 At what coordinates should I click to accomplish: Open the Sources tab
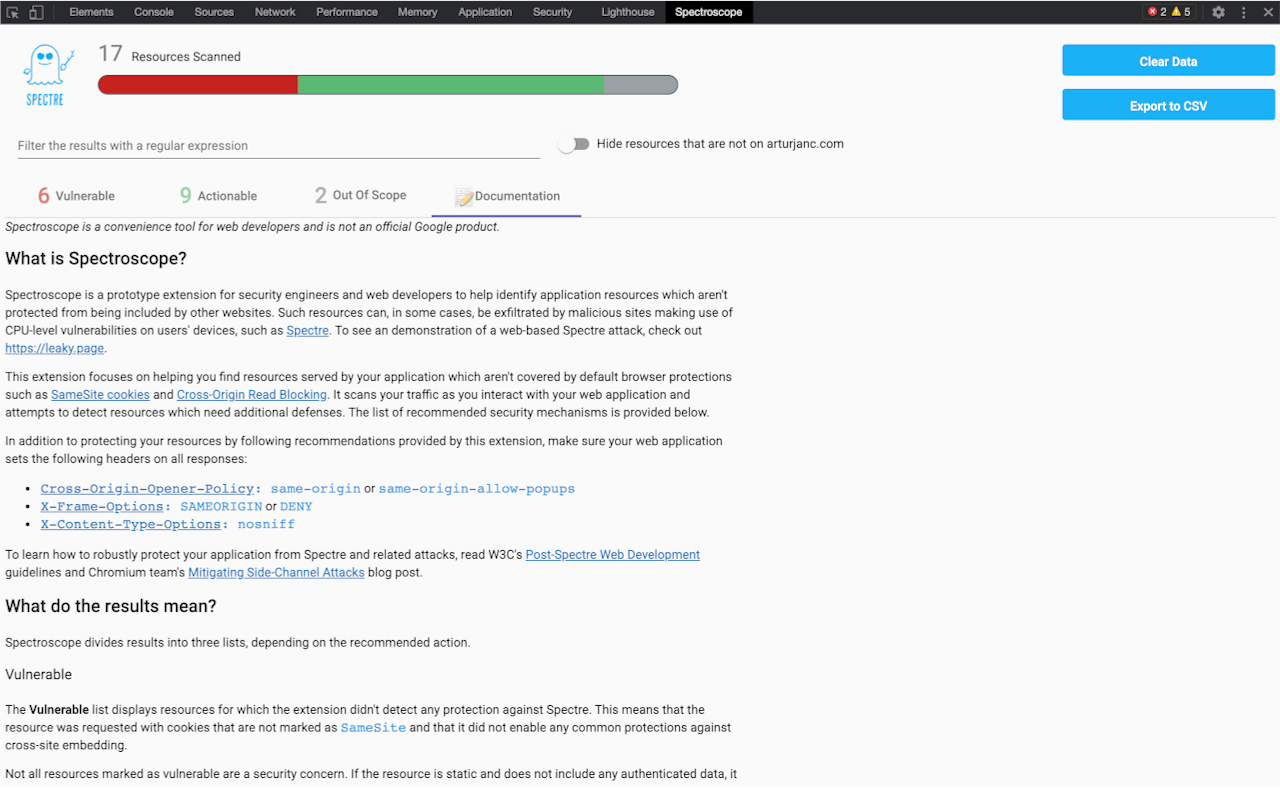214,12
